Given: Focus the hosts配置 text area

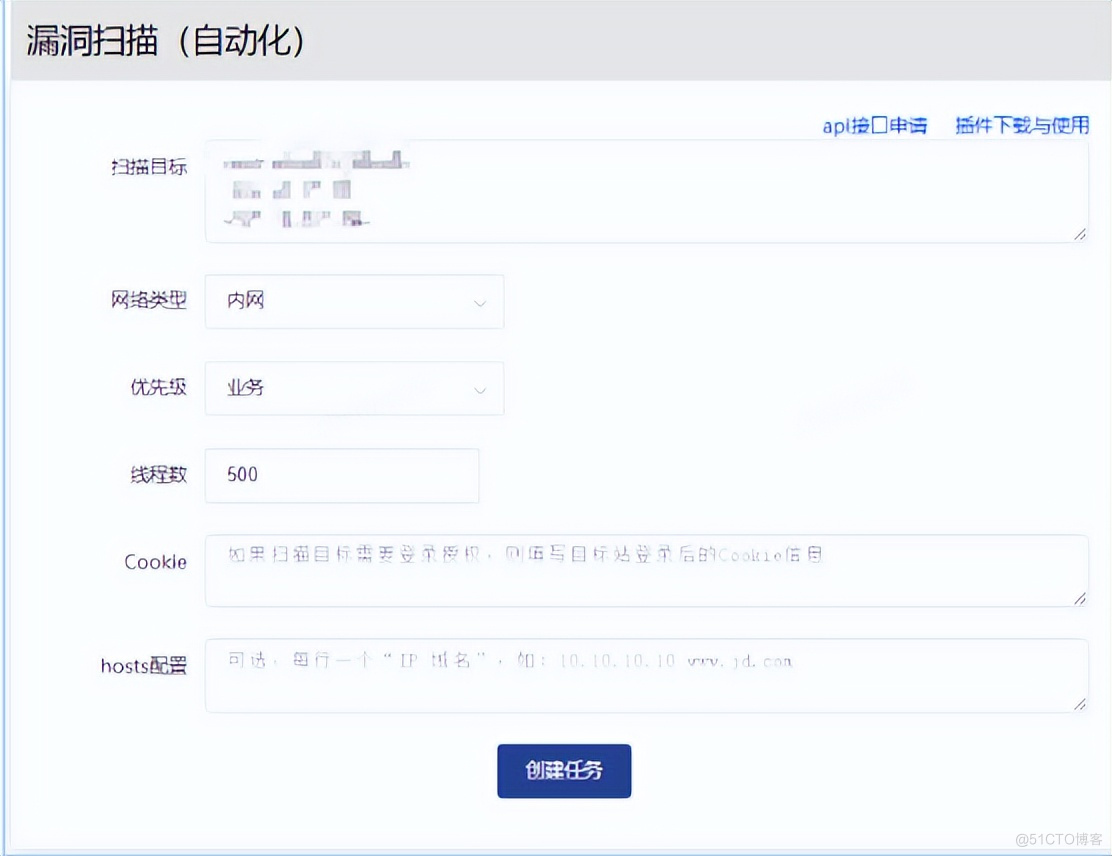Looking at the screenshot, I should pyautogui.click(x=646, y=676).
